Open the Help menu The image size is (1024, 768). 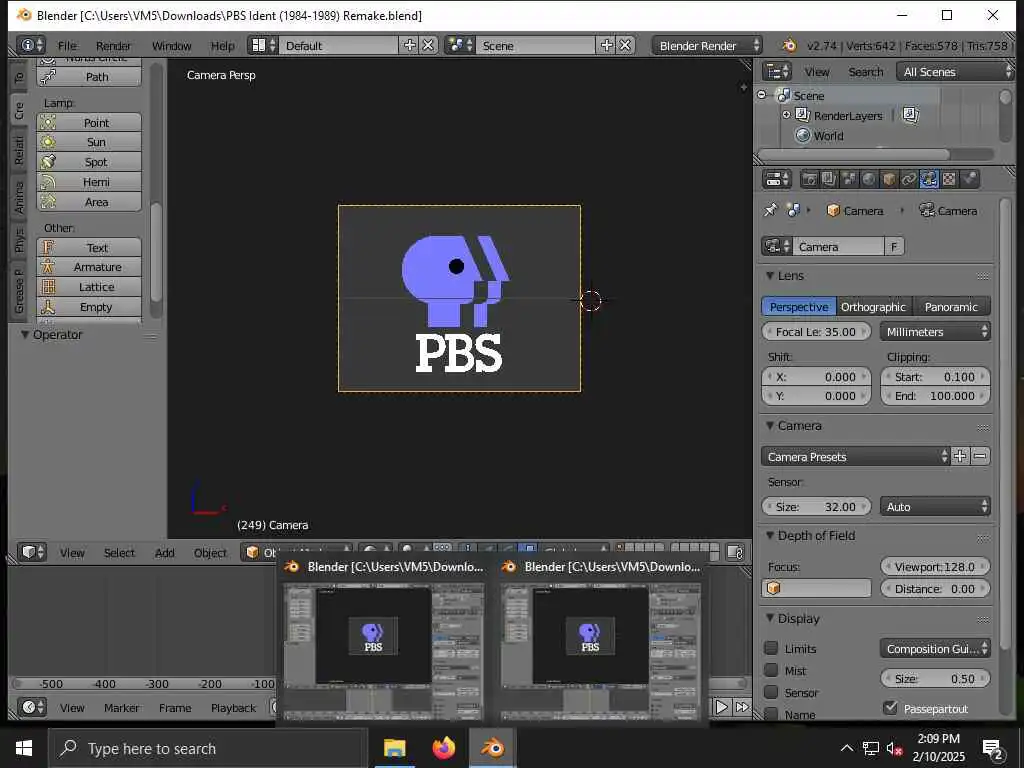[x=222, y=46]
